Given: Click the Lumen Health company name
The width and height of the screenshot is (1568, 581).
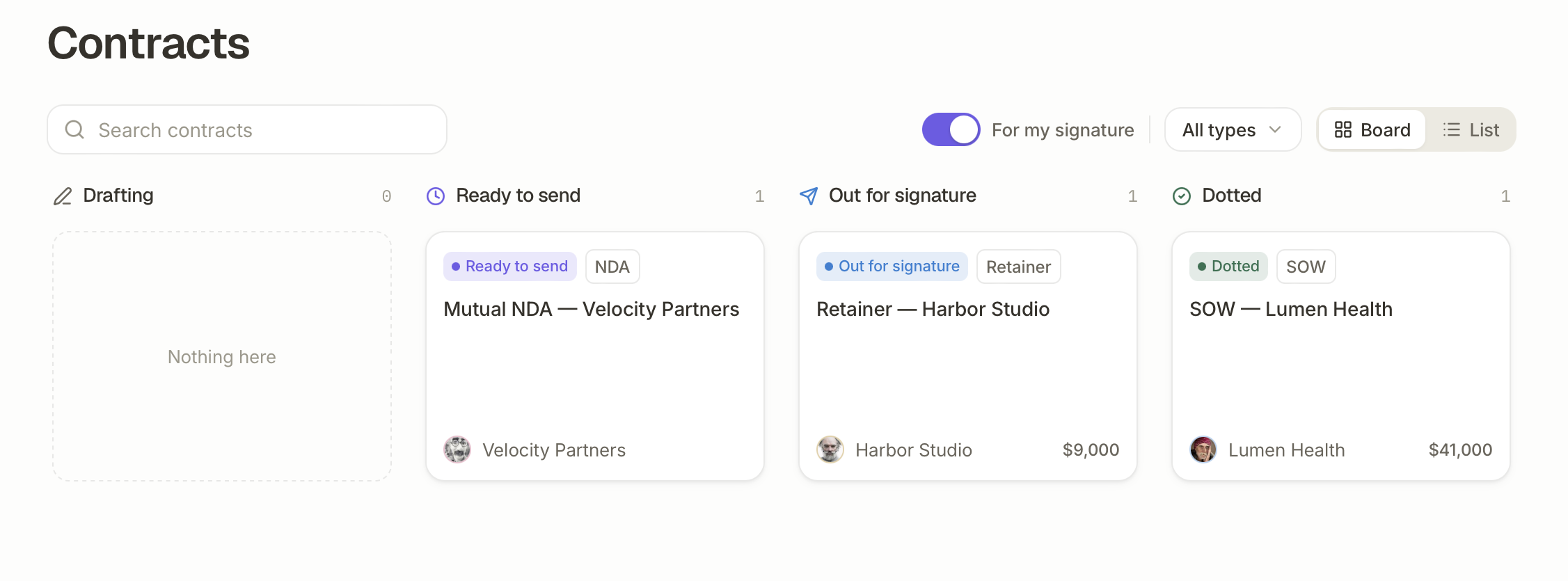Looking at the screenshot, I should point(1286,450).
